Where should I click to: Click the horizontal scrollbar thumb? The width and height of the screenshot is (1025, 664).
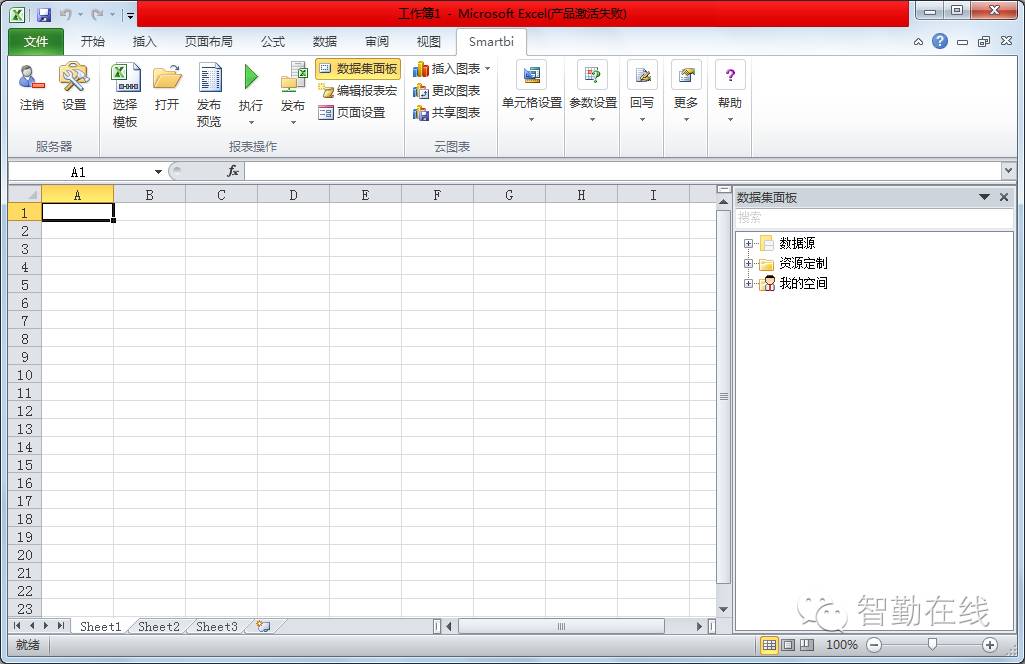point(561,626)
